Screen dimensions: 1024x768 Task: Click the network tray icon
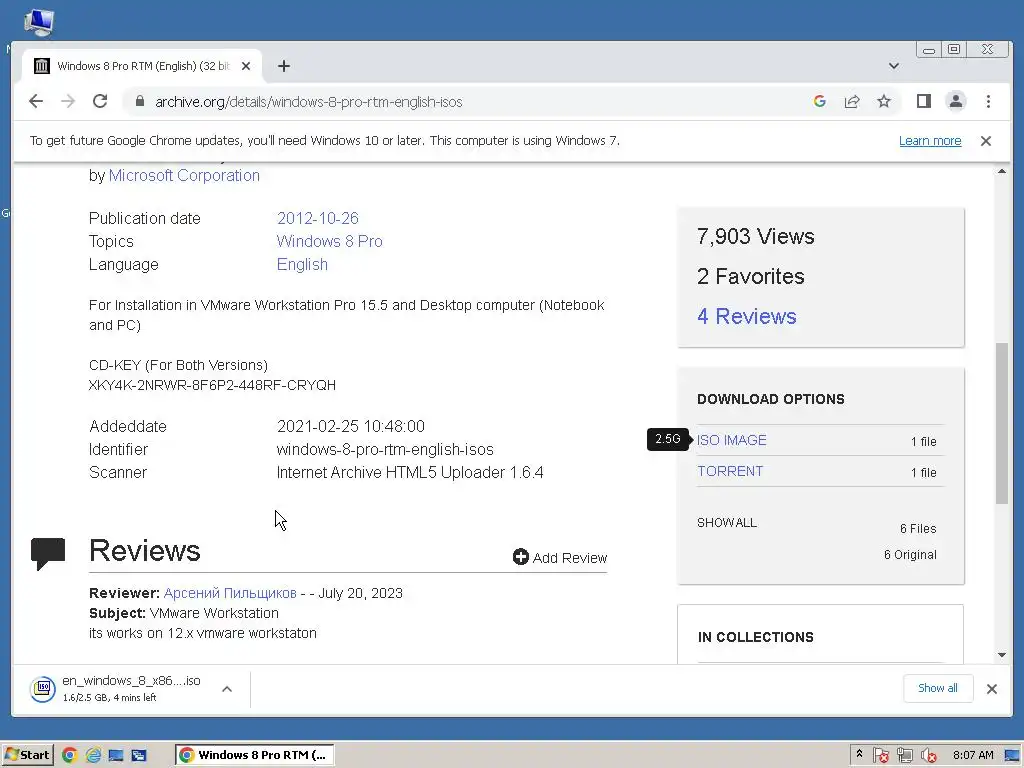pyautogui.click(x=904, y=756)
